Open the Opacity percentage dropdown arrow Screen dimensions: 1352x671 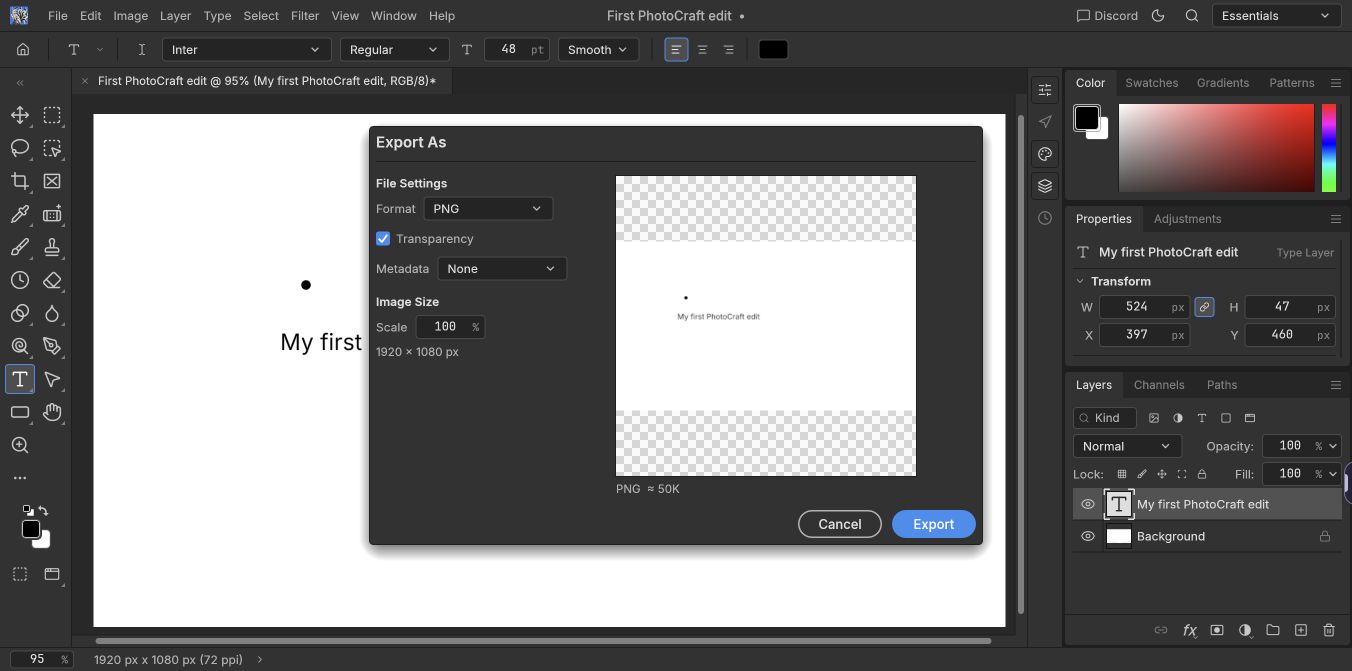[x=1333, y=446]
